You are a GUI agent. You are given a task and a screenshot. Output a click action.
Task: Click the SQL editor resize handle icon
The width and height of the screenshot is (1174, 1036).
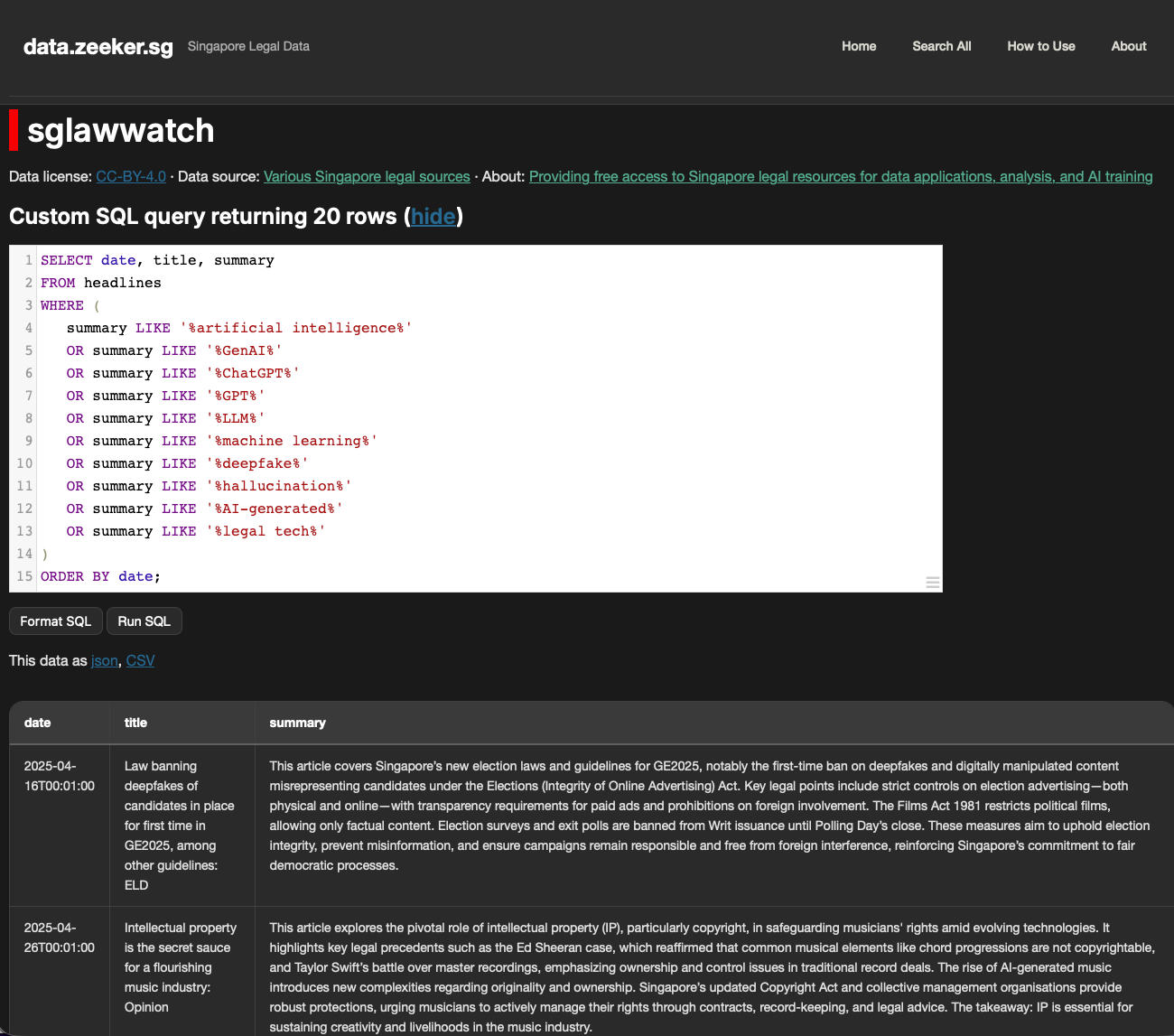(x=932, y=583)
